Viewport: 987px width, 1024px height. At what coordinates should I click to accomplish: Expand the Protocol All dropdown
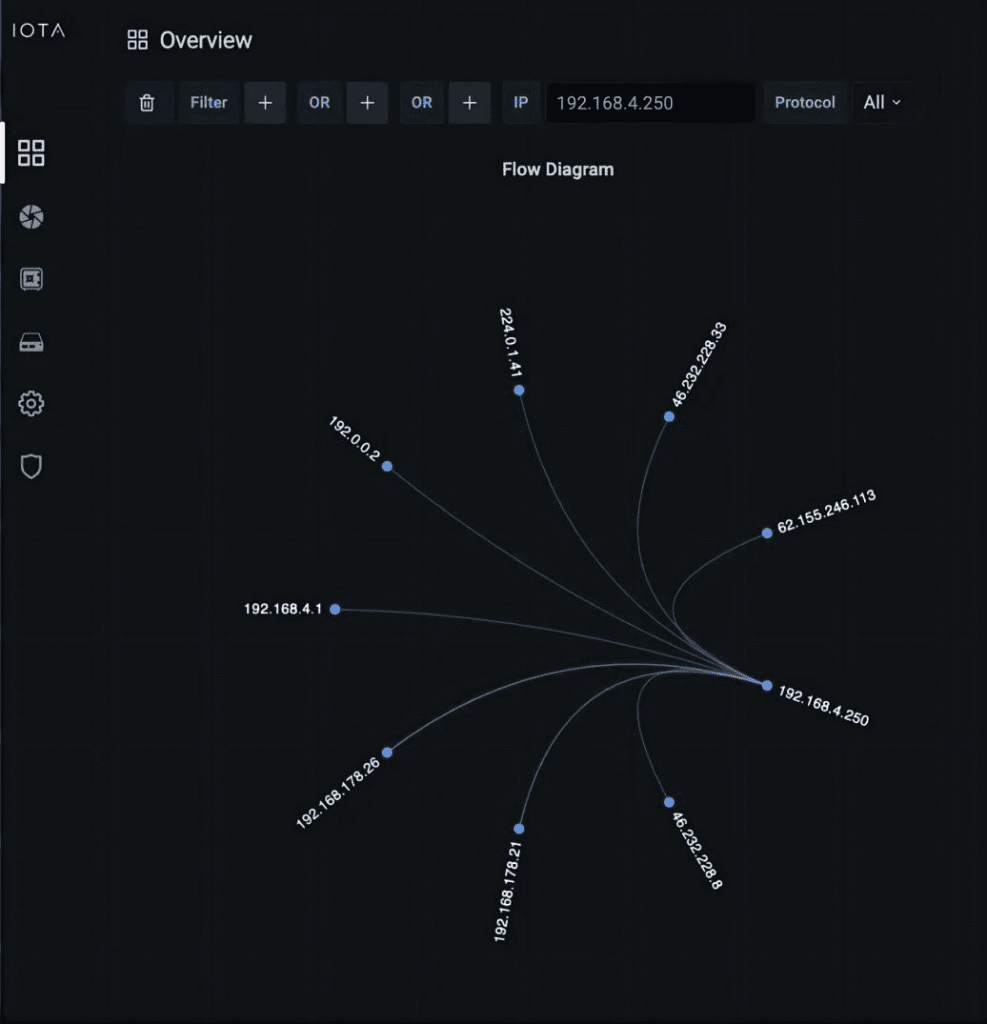[x=881, y=102]
